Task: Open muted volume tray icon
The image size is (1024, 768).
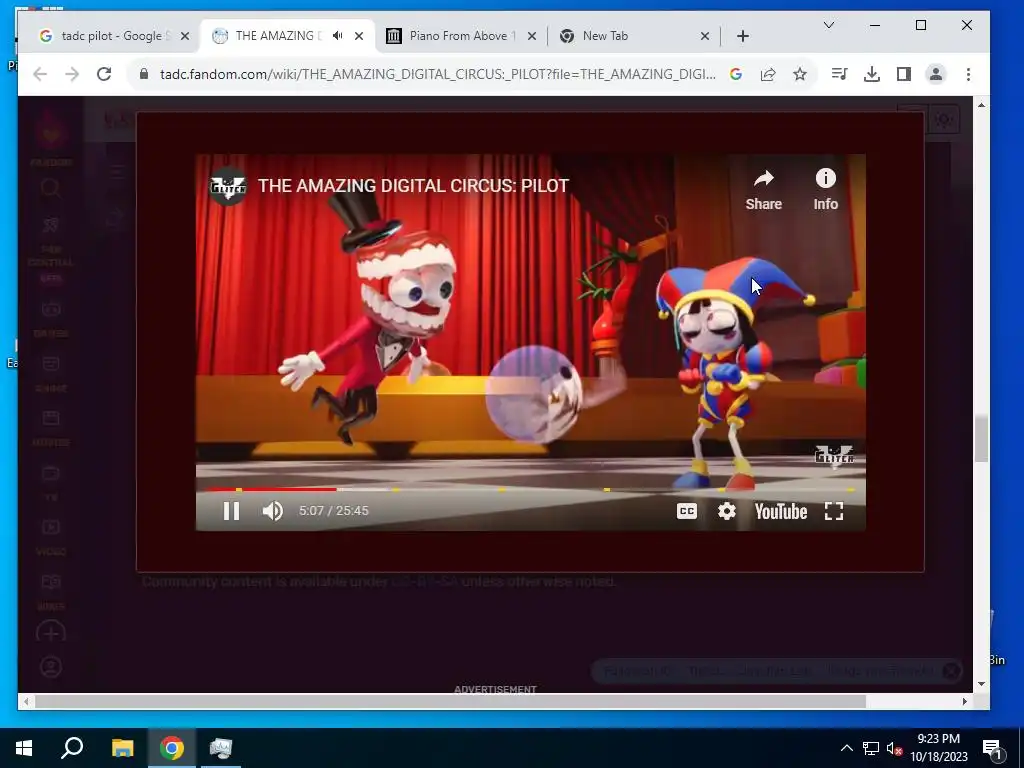Action: point(894,748)
